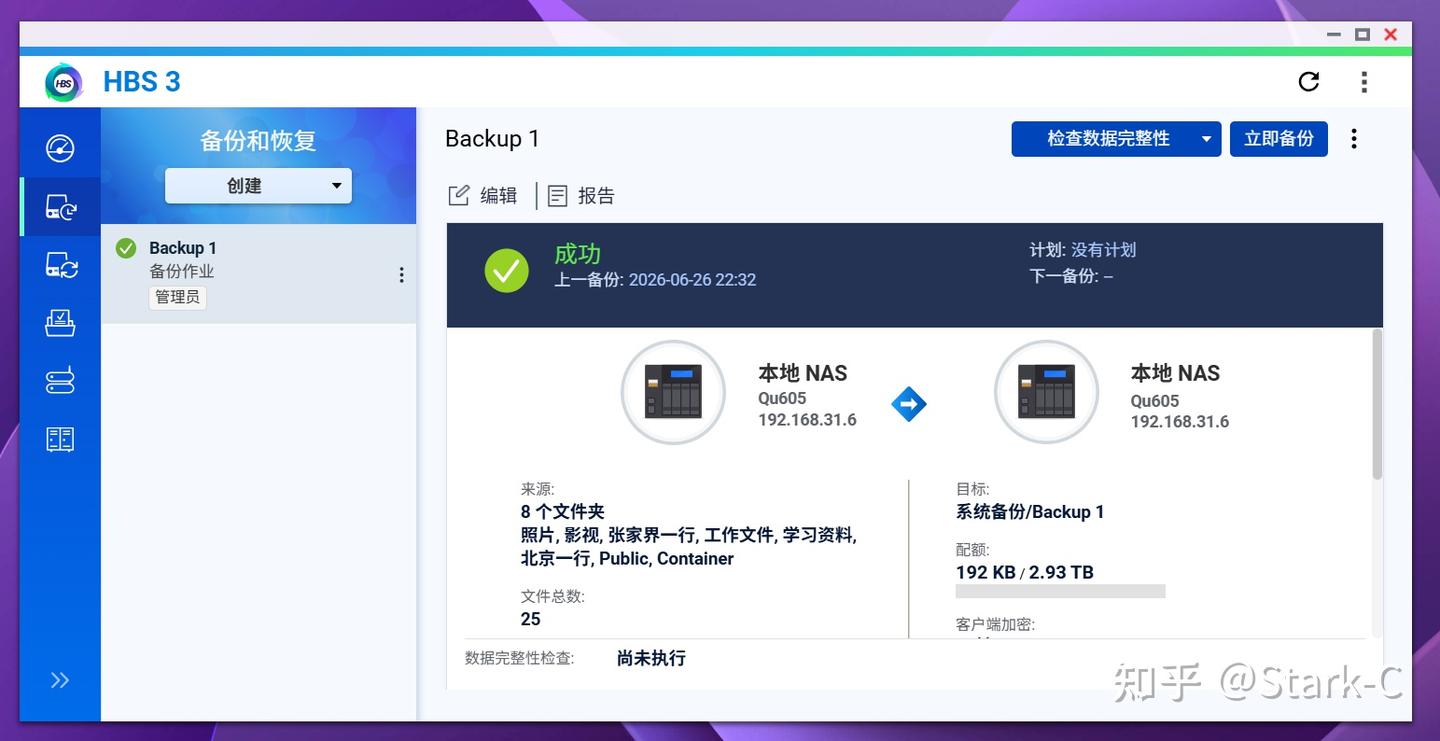Image resolution: width=1440 pixels, height=741 pixels.
Task: Open the HBS 3 top-right more menu
Action: [1364, 82]
